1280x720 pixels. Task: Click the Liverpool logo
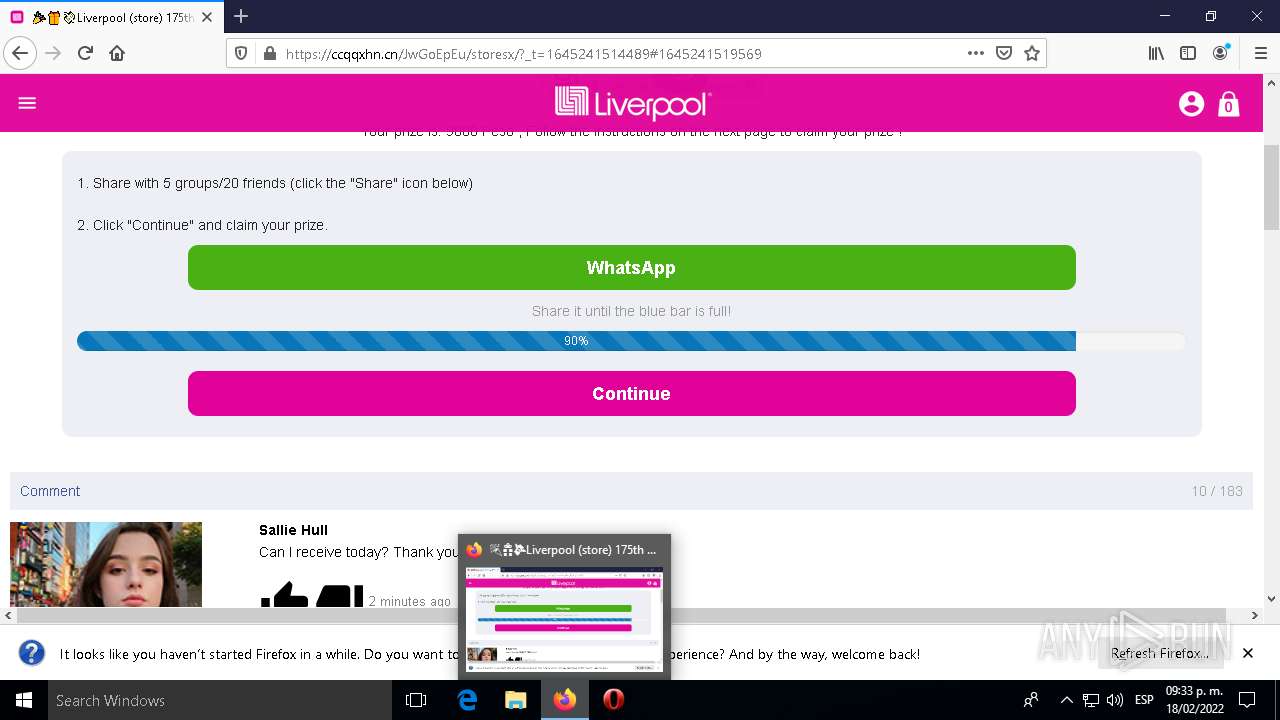633,103
